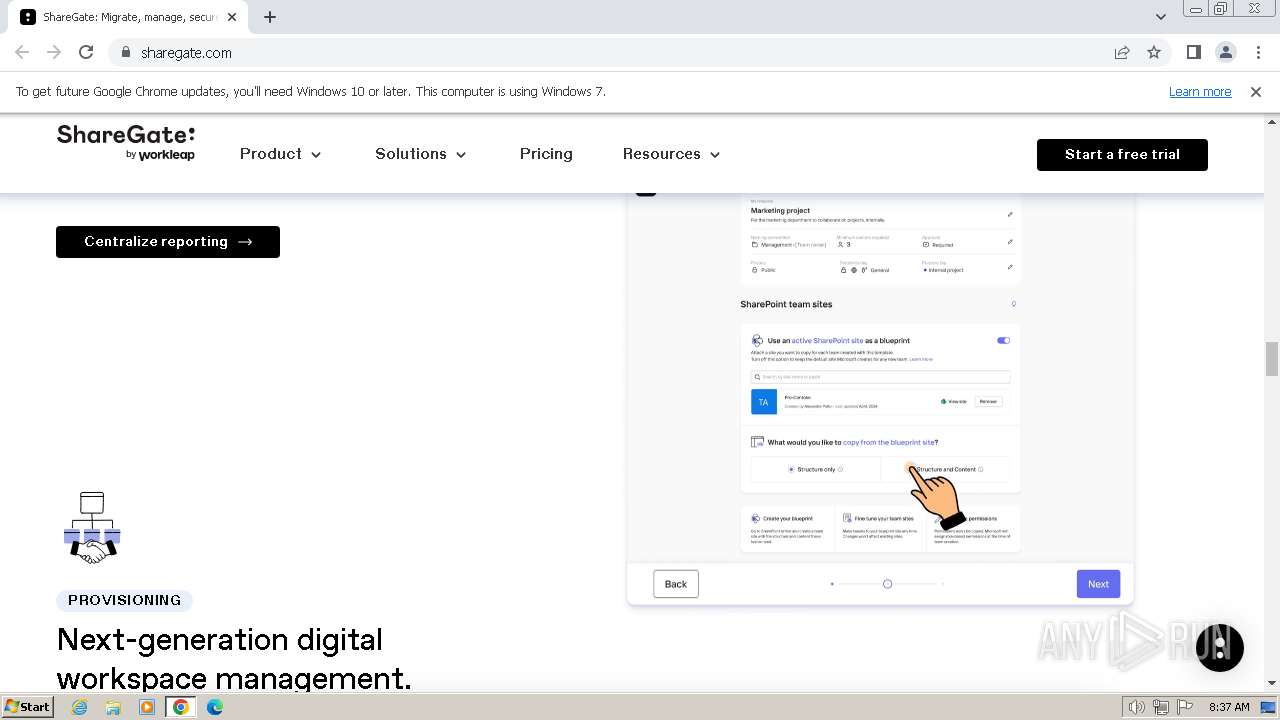Image resolution: width=1280 pixels, height=720 pixels.
Task: Open the Pricing page
Action: pos(546,154)
